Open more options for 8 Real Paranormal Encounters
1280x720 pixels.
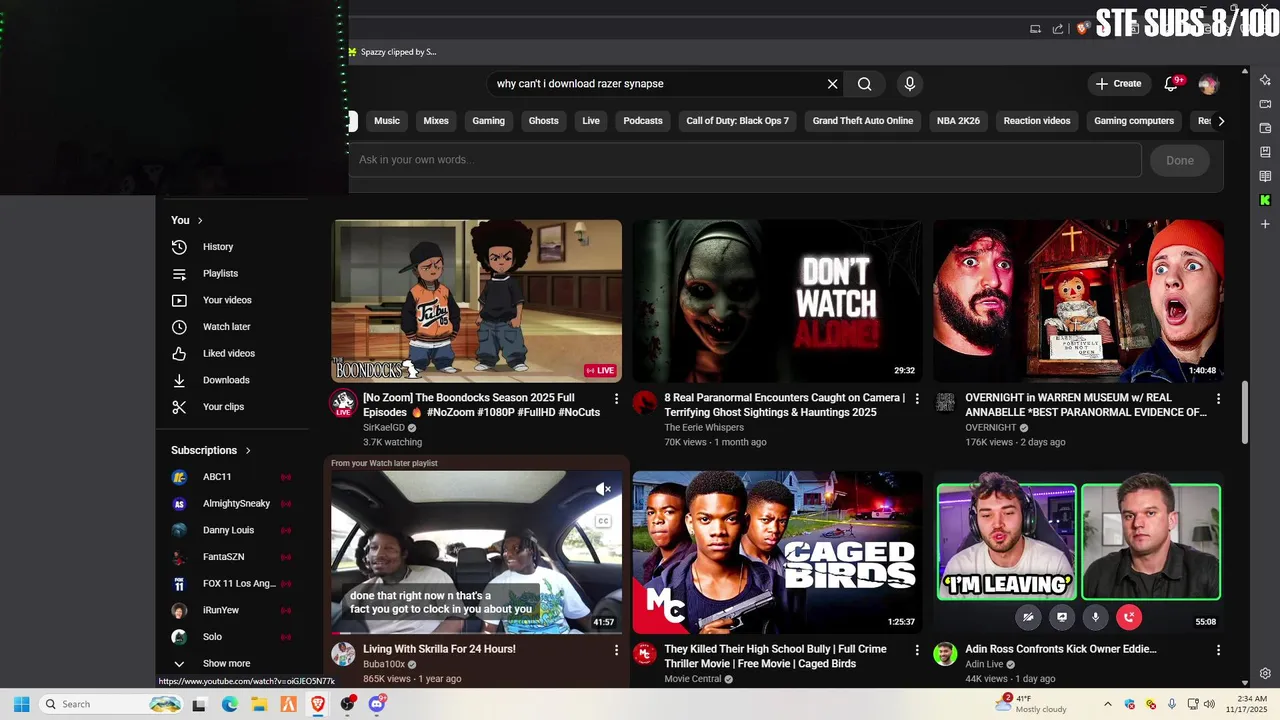[917, 399]
